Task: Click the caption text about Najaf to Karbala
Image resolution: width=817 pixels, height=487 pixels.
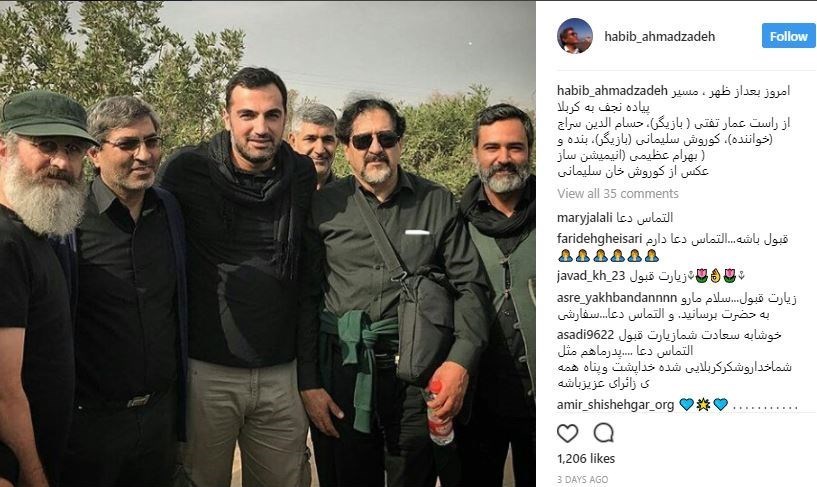Action: (674, 131)
